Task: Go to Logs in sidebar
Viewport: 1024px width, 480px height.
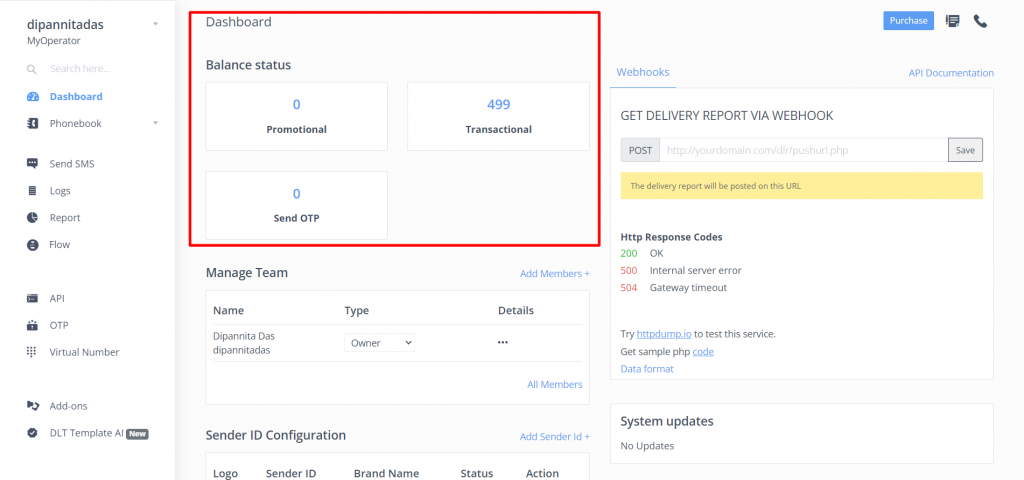Action: (60, 191)
